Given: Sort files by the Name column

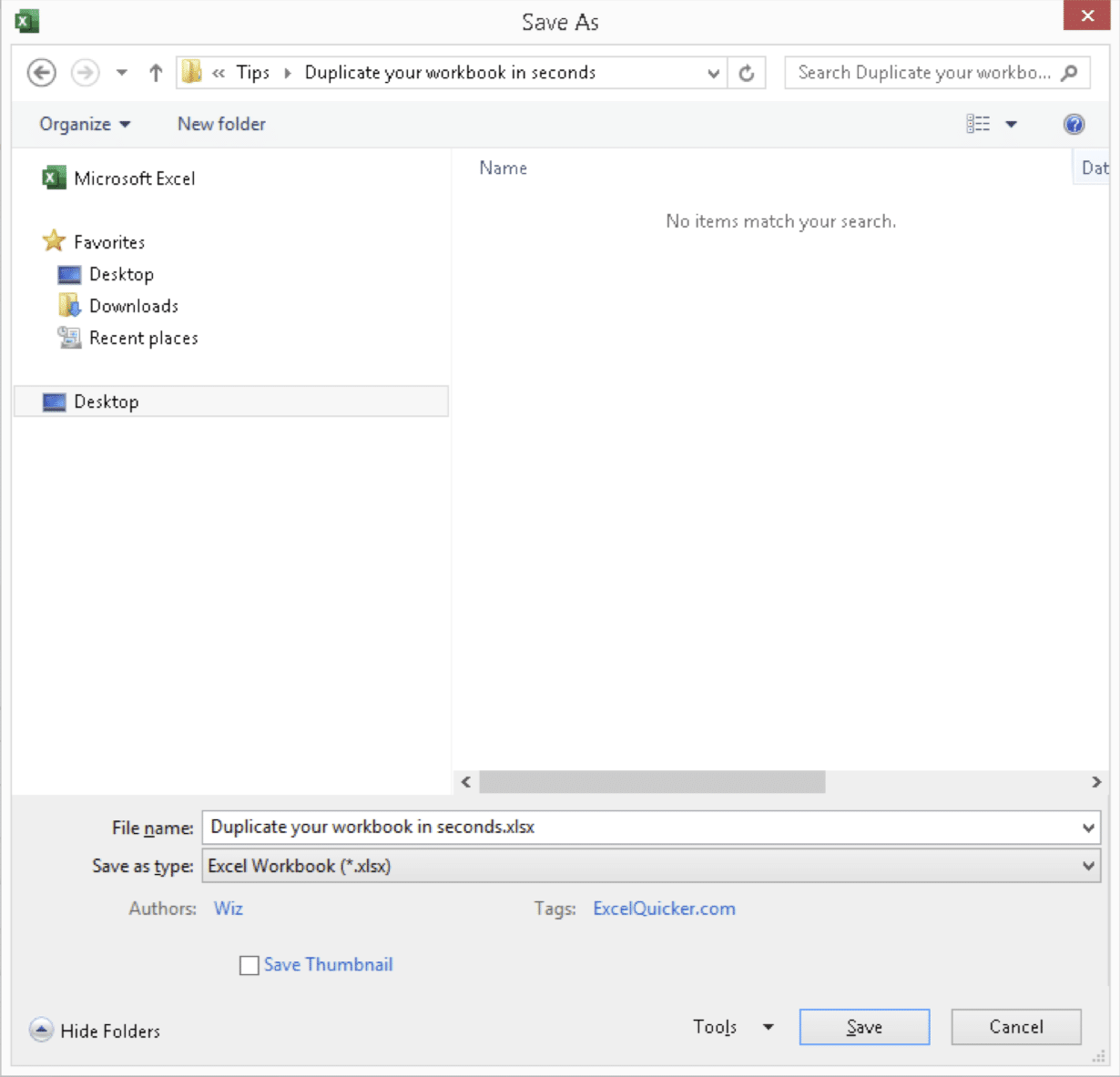Looking at the screenshot, I should (504, 168).
